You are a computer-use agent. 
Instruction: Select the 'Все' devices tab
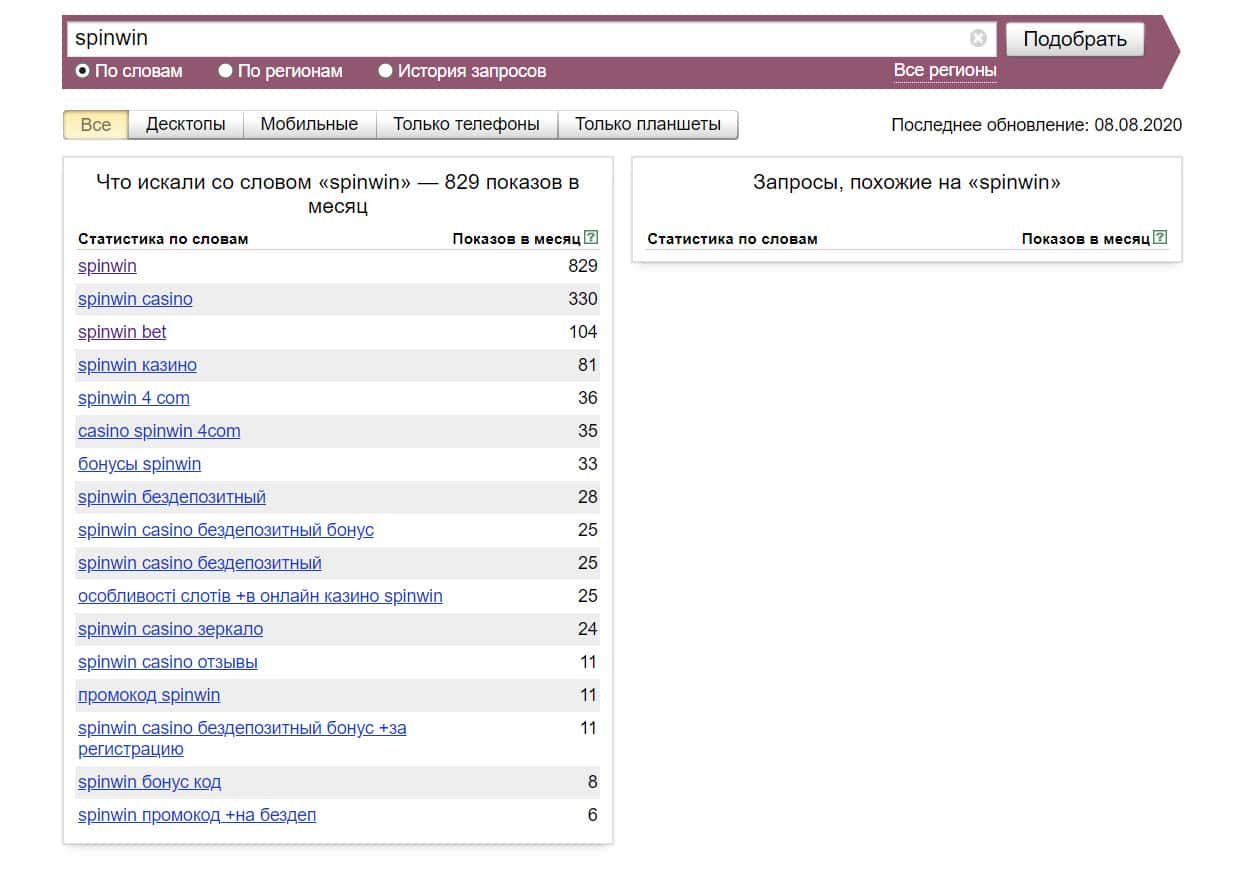pyautogui.click(x=96, y=125)
